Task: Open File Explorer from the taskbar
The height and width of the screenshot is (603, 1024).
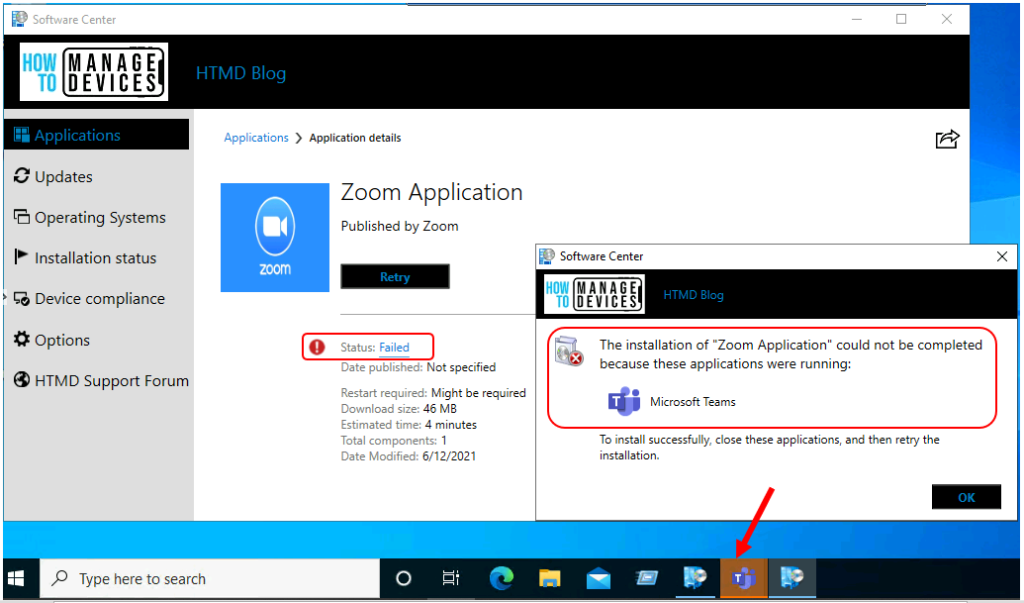Action: point(549,579)
